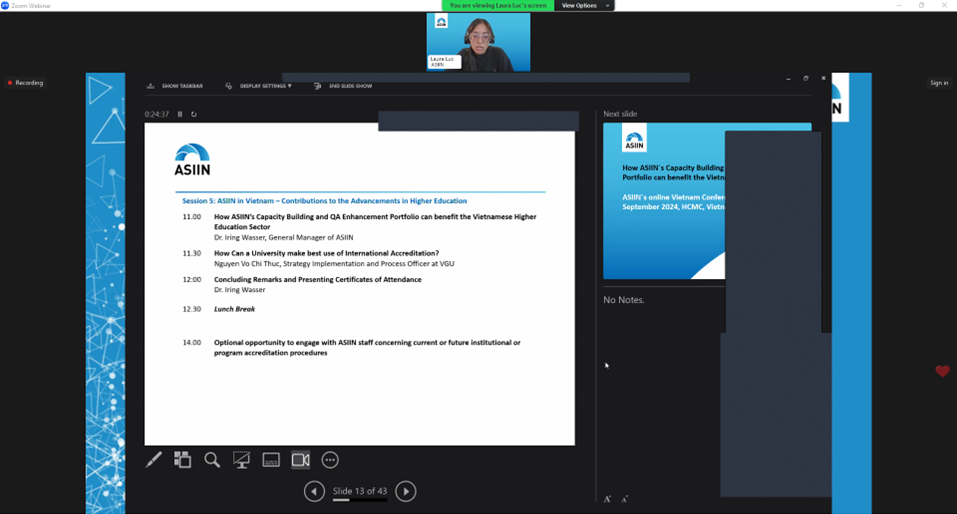The width and height of the screenshot is (957, 514).
Task: Go to the previous slide
Action: click(x=314, y=491)
